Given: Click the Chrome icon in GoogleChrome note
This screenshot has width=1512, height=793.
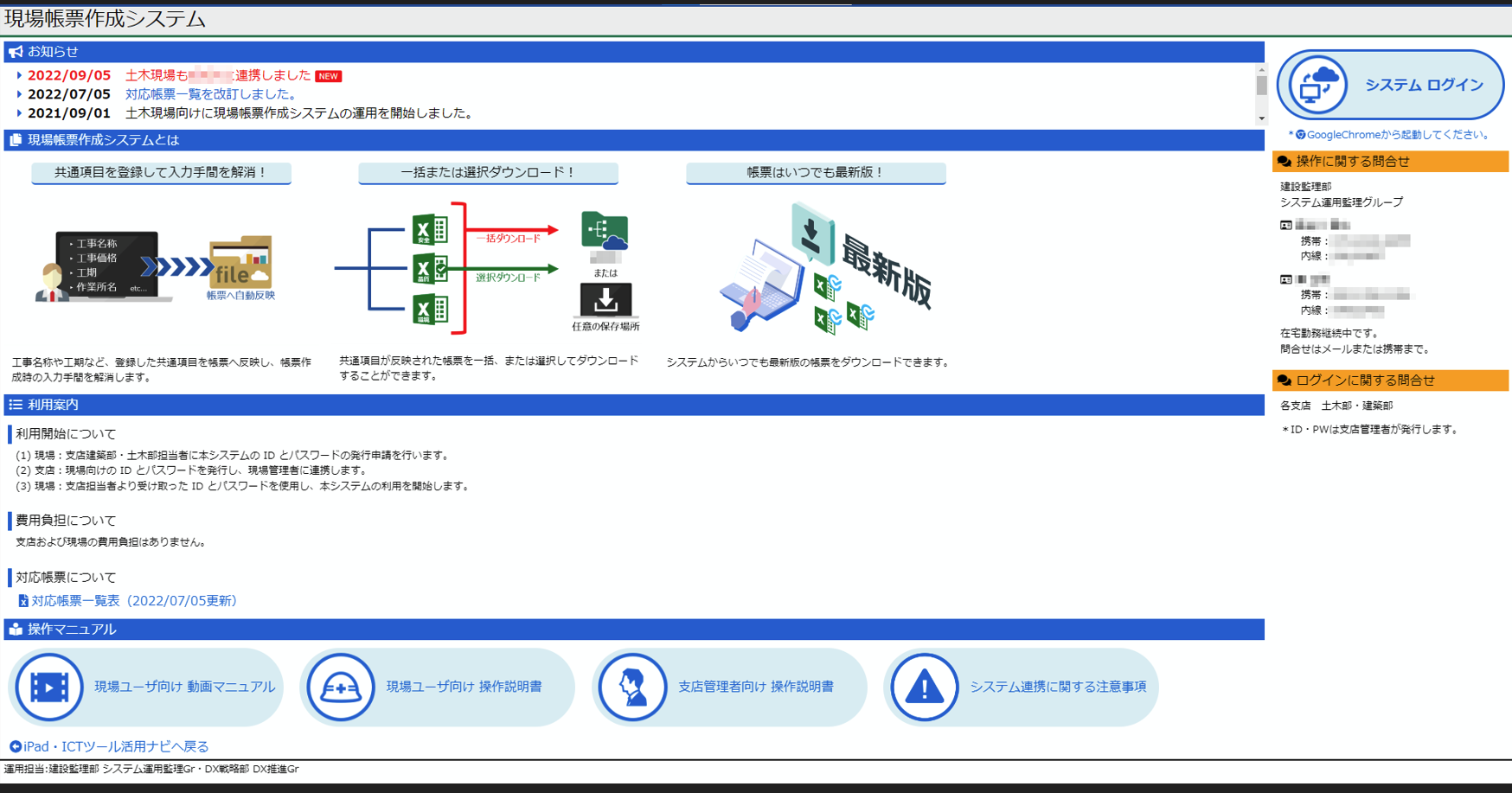Looking at the screenshot, I should 1300,135.
